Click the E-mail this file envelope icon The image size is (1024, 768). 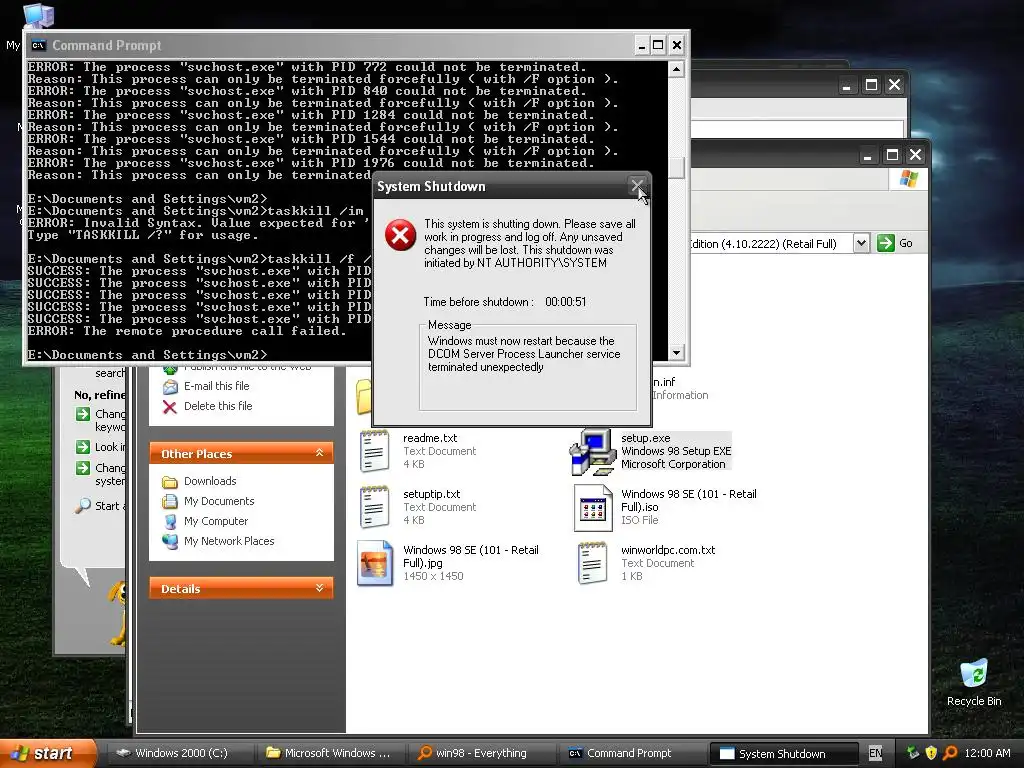click(x=170, y=387)
